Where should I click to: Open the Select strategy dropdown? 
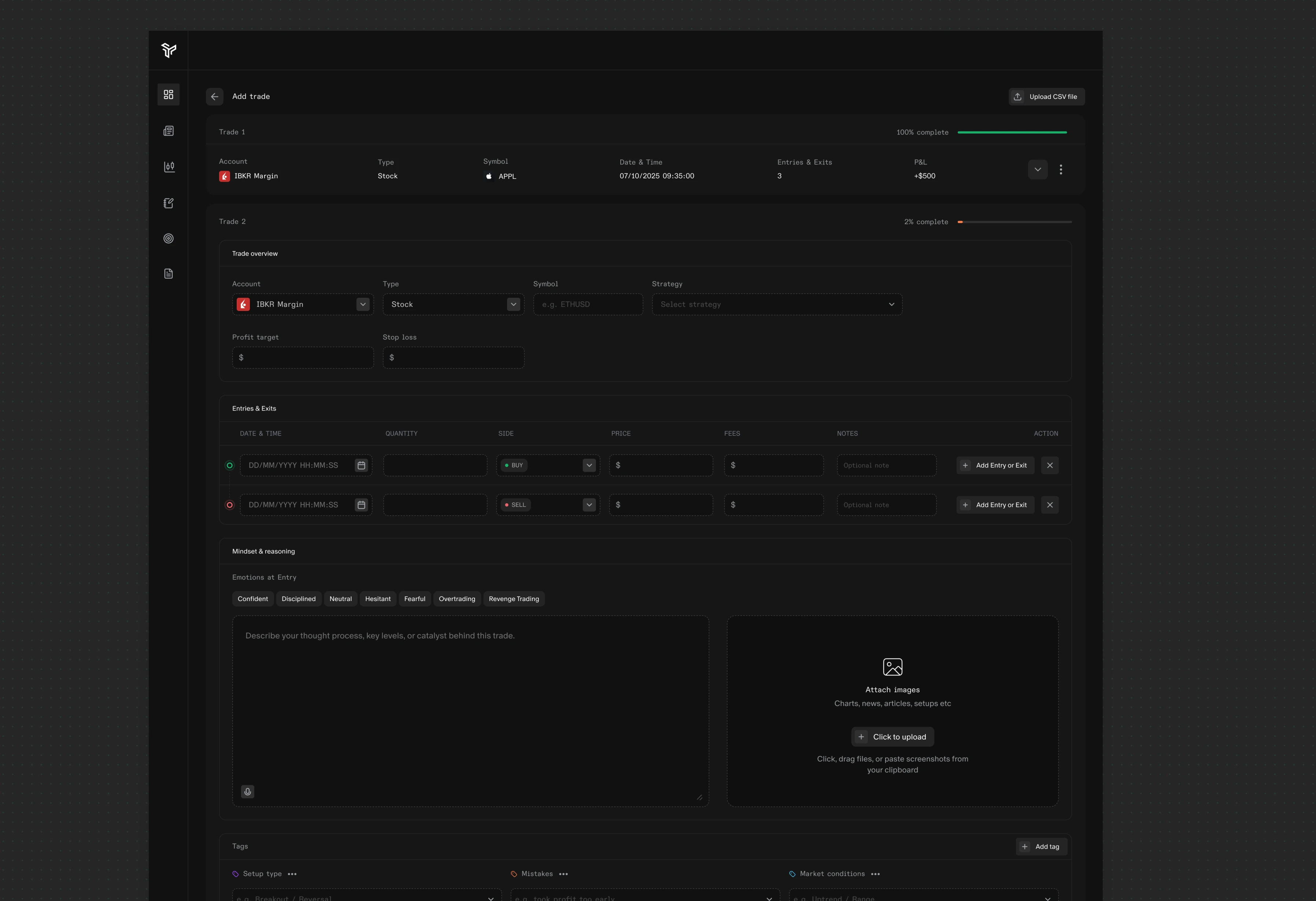(x=777, y=304)
